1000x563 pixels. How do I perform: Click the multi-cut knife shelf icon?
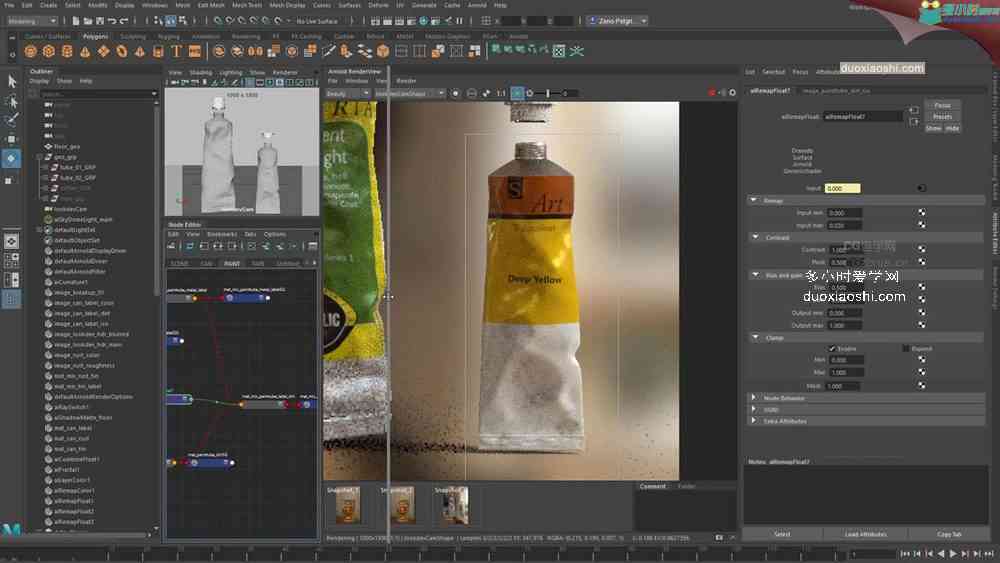[329, 51]
